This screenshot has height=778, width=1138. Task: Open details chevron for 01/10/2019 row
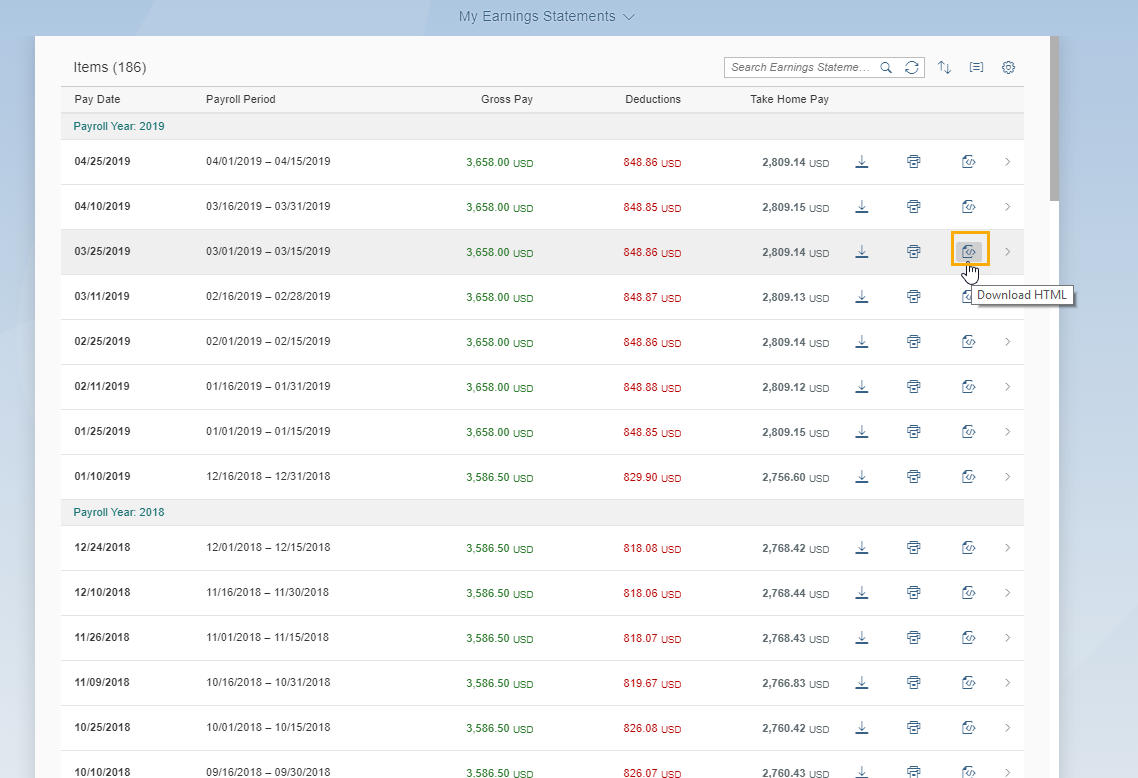click(1007, 477)
